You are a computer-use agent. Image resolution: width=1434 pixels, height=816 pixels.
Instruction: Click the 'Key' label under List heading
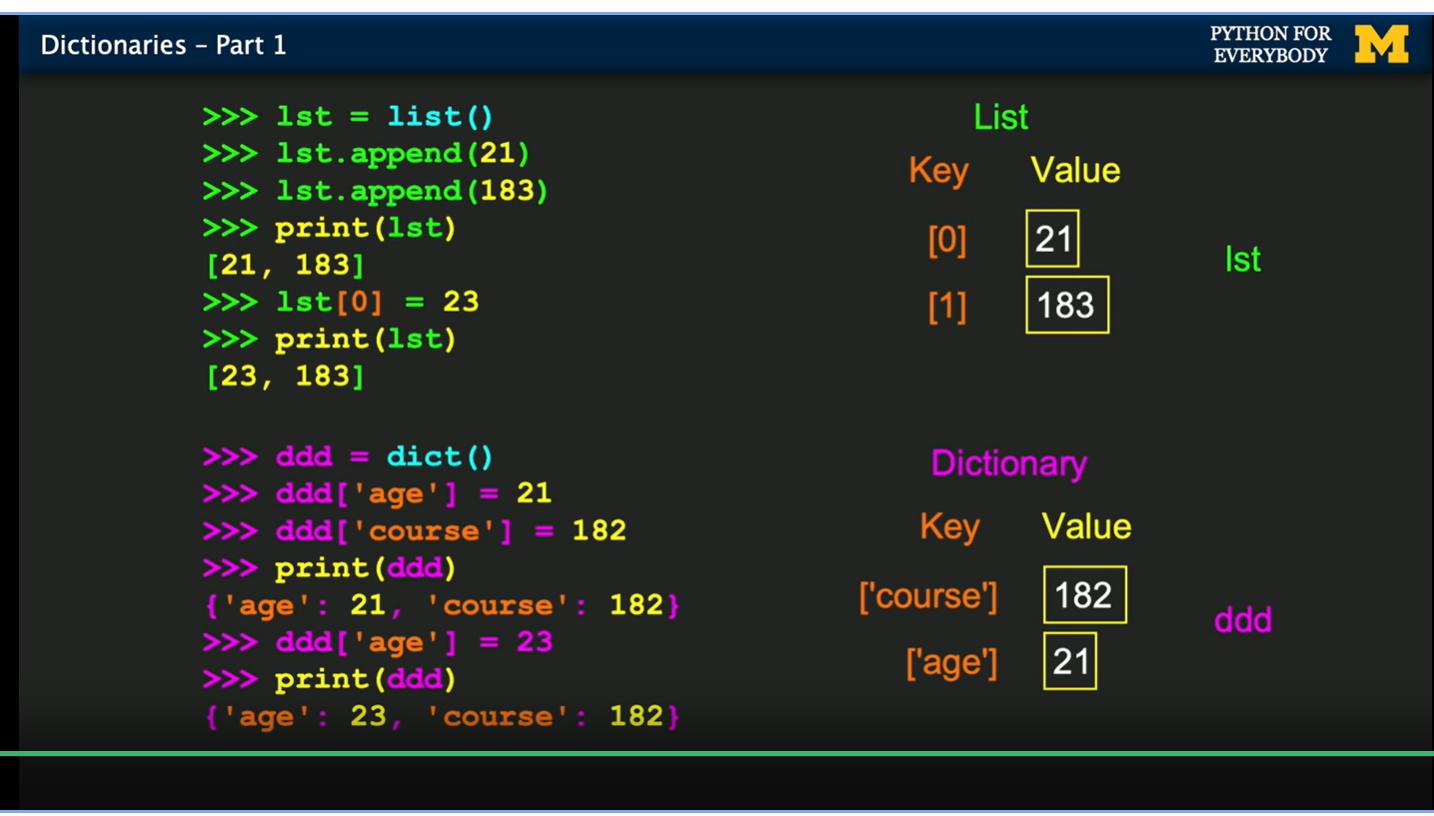(x=938, y=171)
